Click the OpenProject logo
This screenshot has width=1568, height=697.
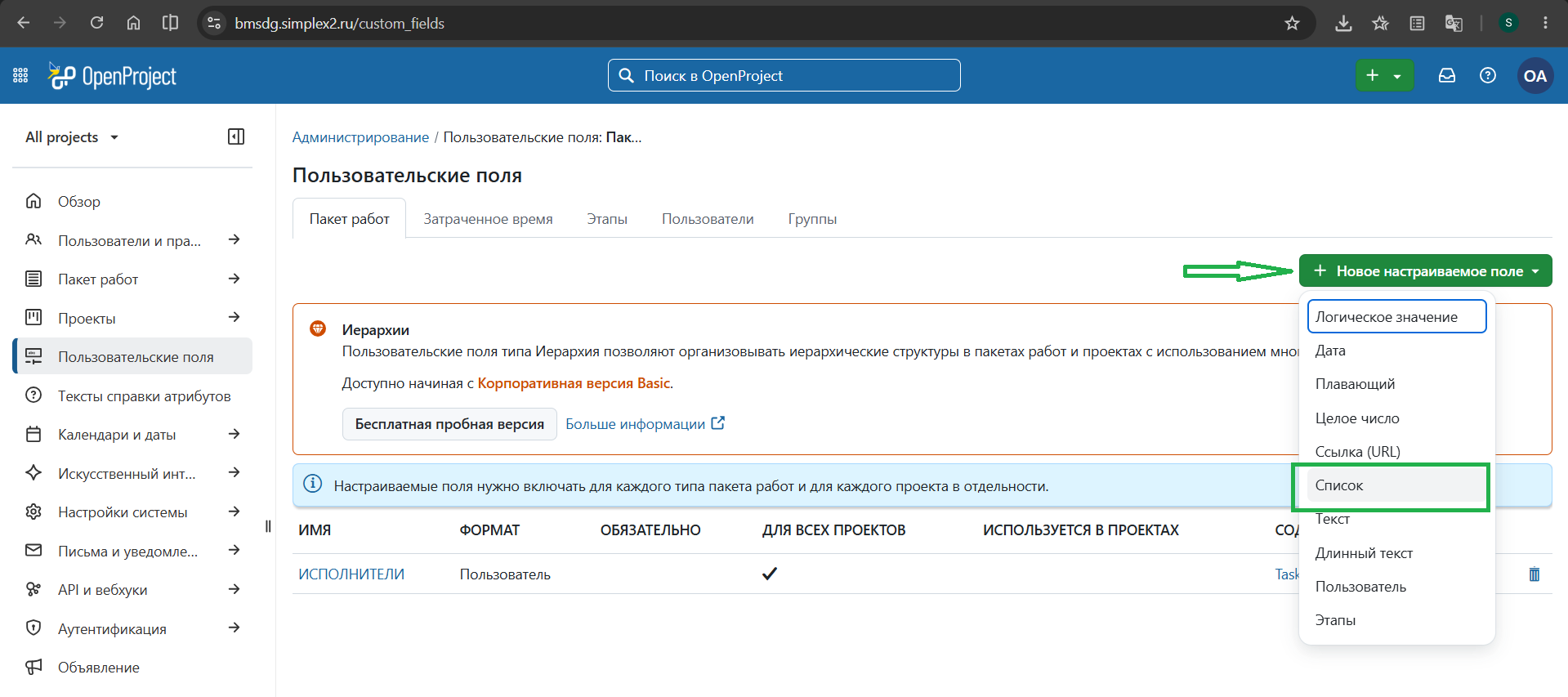(112, 76)
